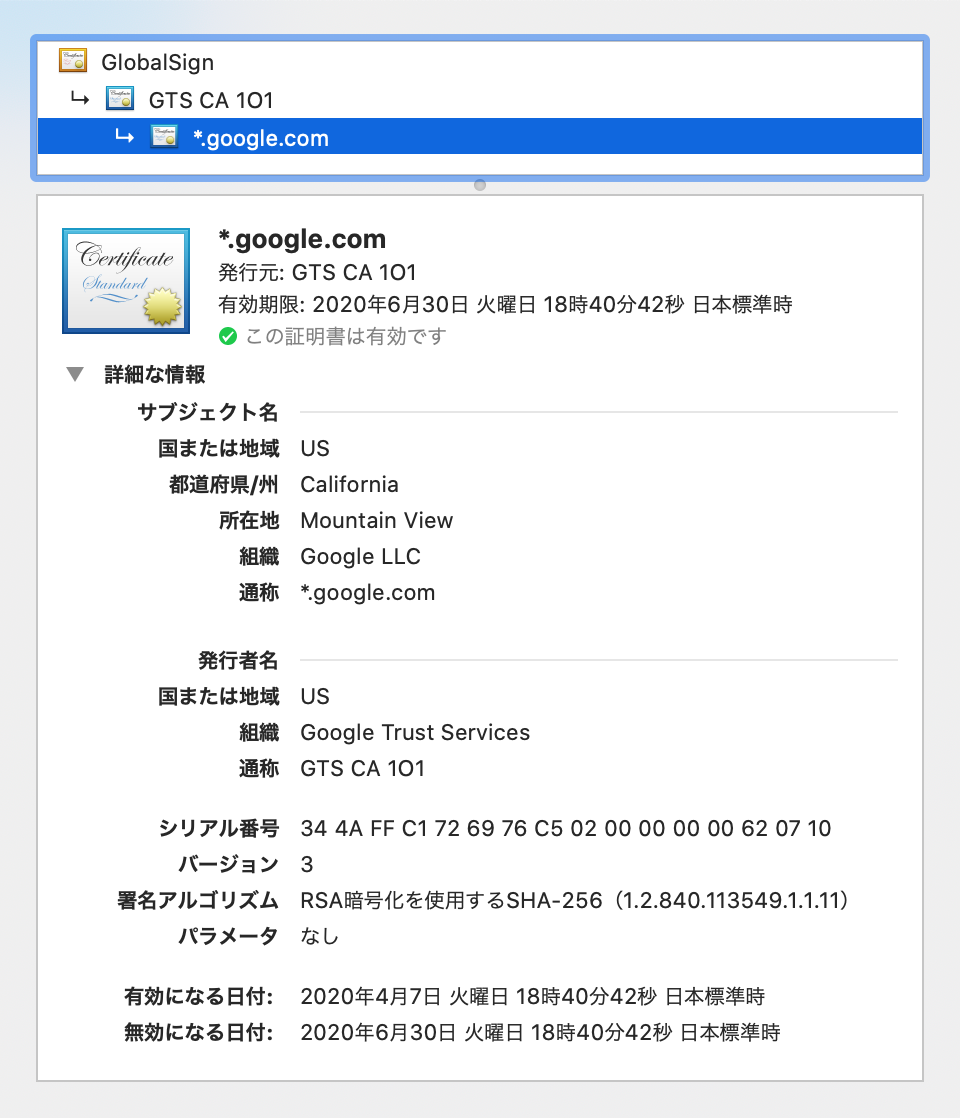Click the version value 3

click(307, 864)
